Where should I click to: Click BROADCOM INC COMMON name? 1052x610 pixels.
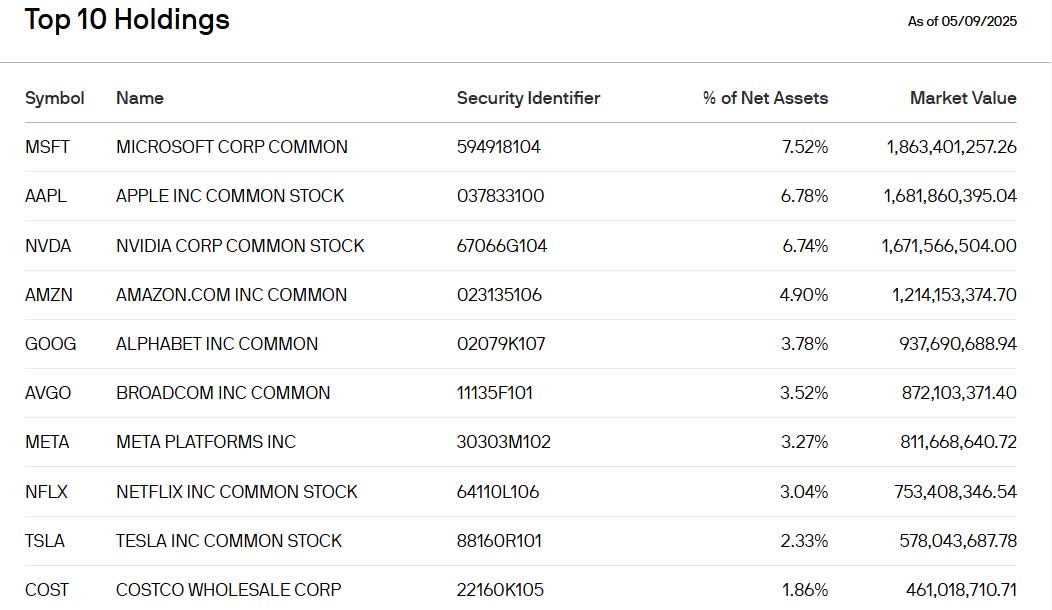coord(223,393)
